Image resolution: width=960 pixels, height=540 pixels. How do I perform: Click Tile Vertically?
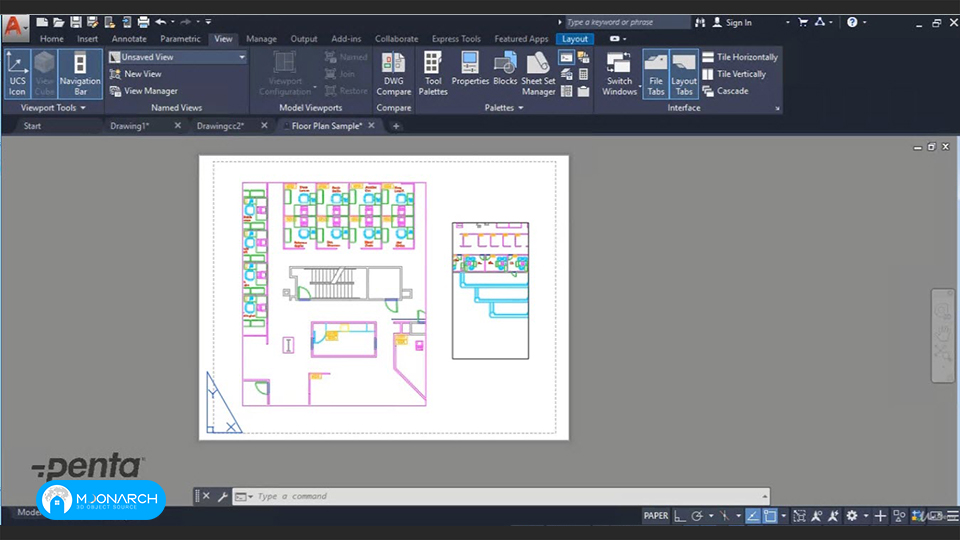[x=734, y=74]
